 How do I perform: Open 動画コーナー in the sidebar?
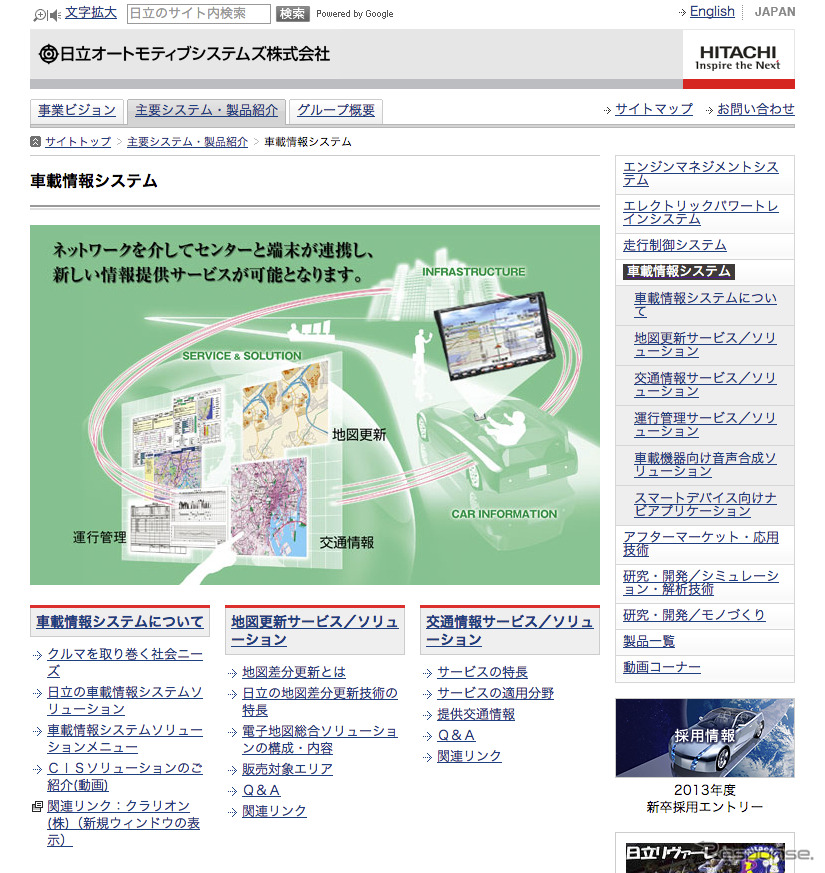pyautogui.click(x=662, y=667)
